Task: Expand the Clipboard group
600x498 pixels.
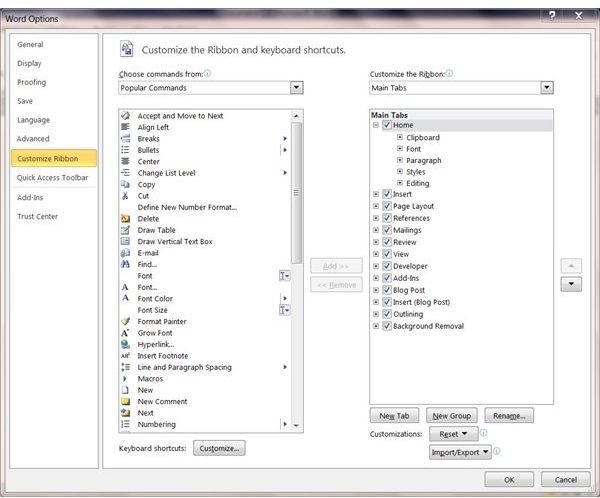Action: coord(399,137)
